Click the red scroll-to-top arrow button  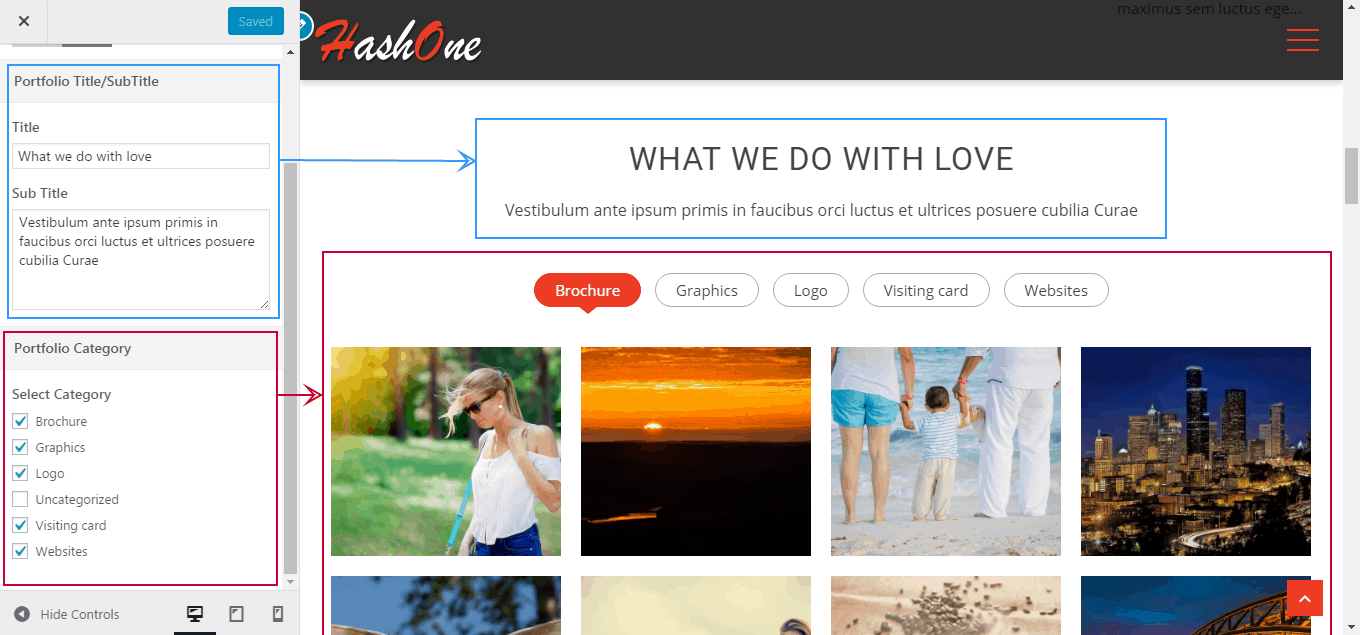1305,598
